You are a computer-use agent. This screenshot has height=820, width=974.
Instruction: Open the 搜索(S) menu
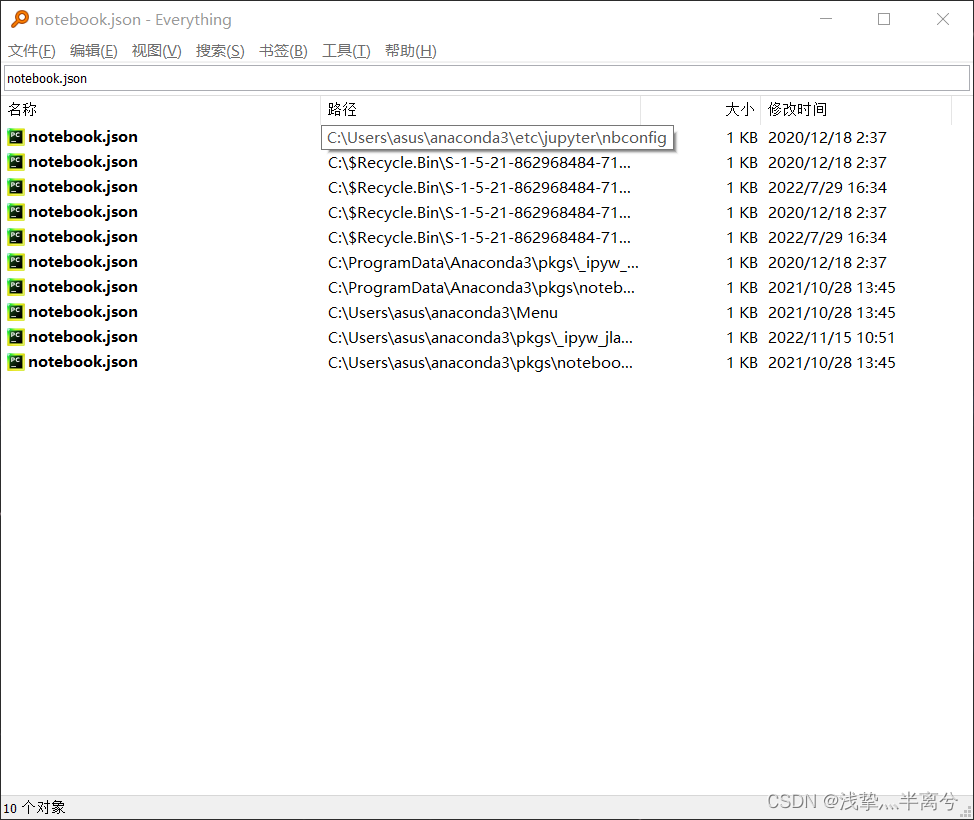pos(220,51)
